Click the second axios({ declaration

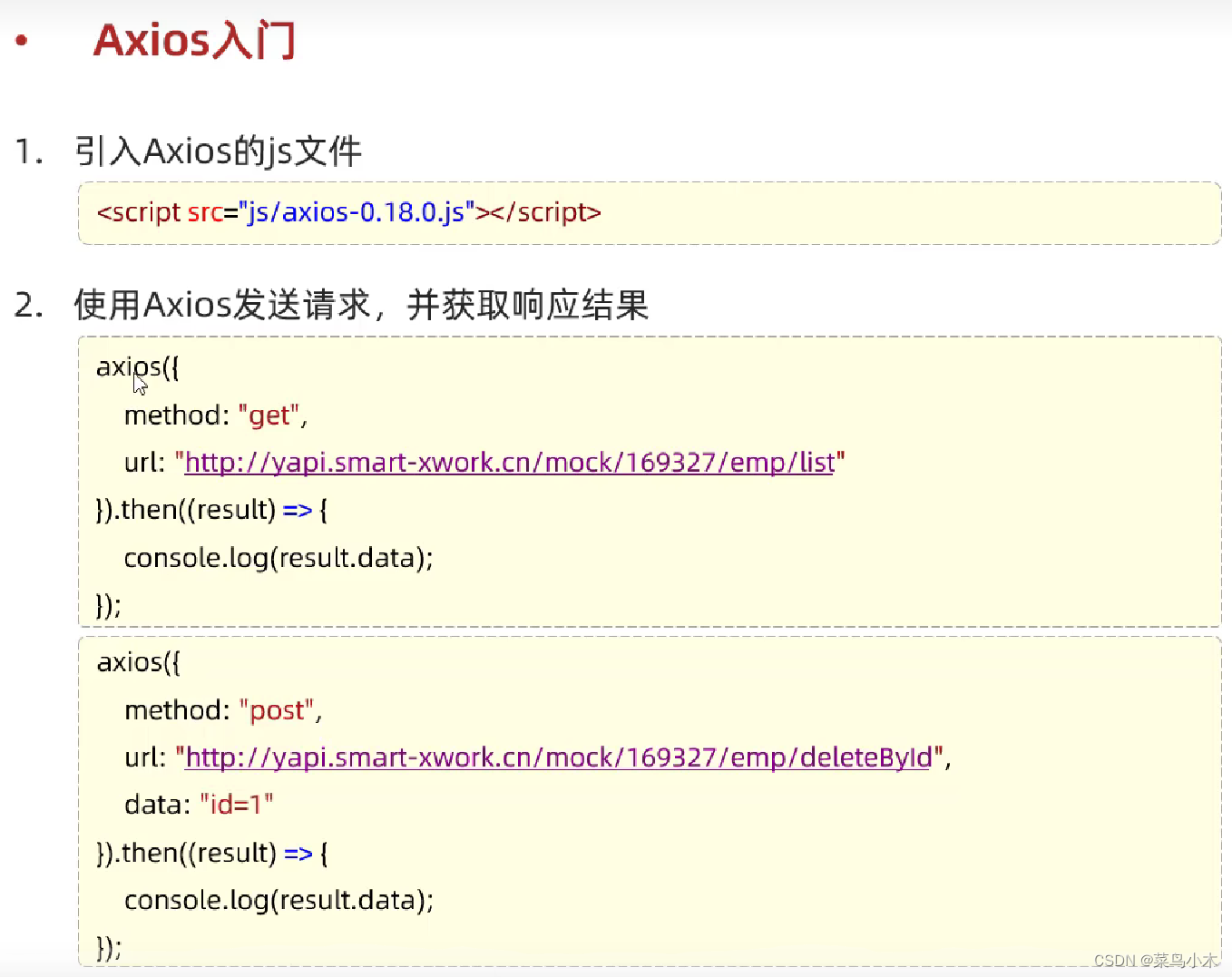(x=138, y=662)
